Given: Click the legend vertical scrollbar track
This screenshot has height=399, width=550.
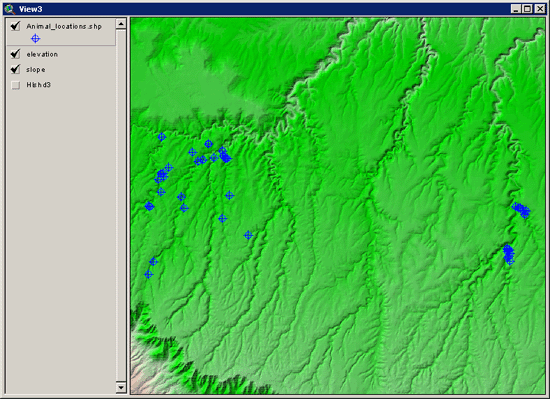Looking at the screenshot, I should pyautogui.click(x=121, y=205).
